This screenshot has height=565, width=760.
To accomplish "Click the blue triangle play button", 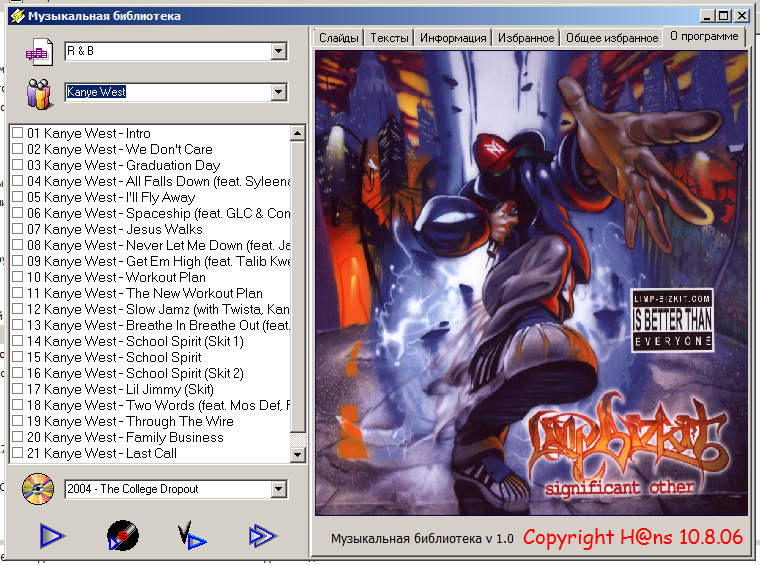I will pyautogui.click(x=52, y=536).
